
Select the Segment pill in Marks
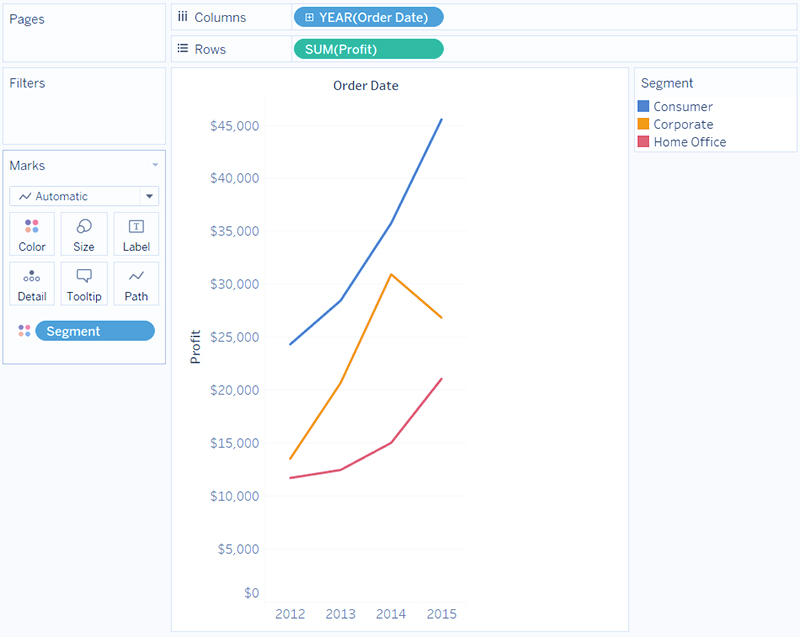95,331
